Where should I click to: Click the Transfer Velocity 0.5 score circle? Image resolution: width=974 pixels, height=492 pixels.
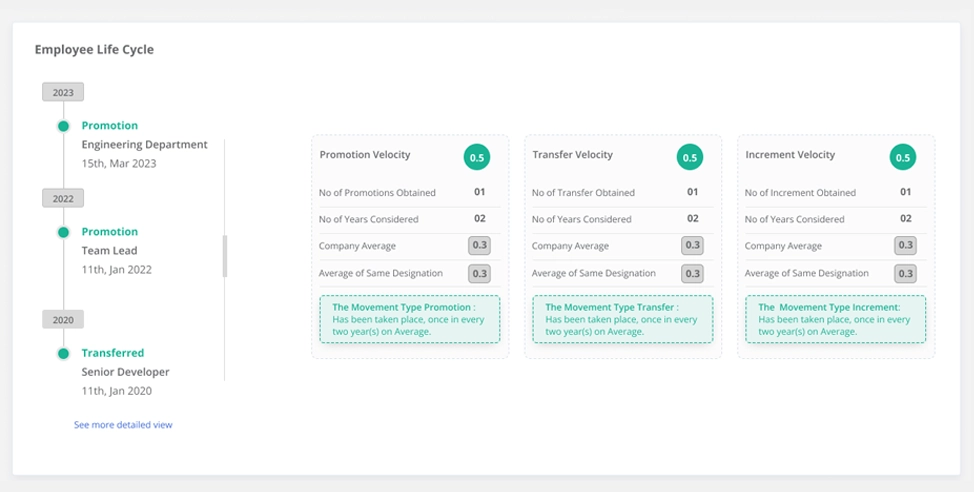pos(690,157)
